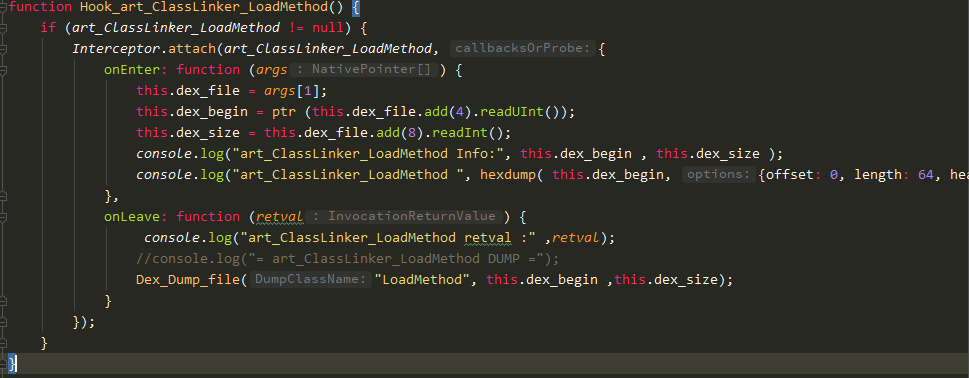Click the 'attach' method call
This screenshot has width=969, height=378.
pos(192,49)
